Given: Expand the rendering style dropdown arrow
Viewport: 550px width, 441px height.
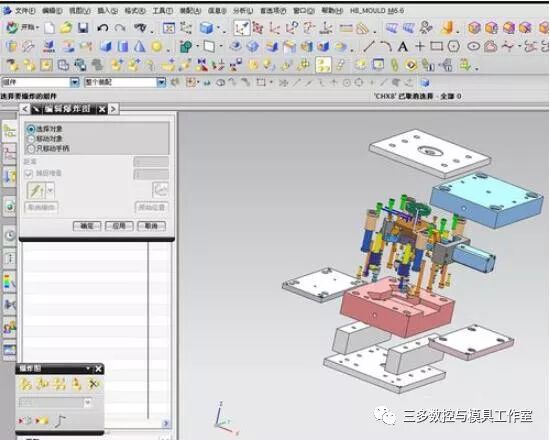Looking at the screenshot, I should point(219,28).
